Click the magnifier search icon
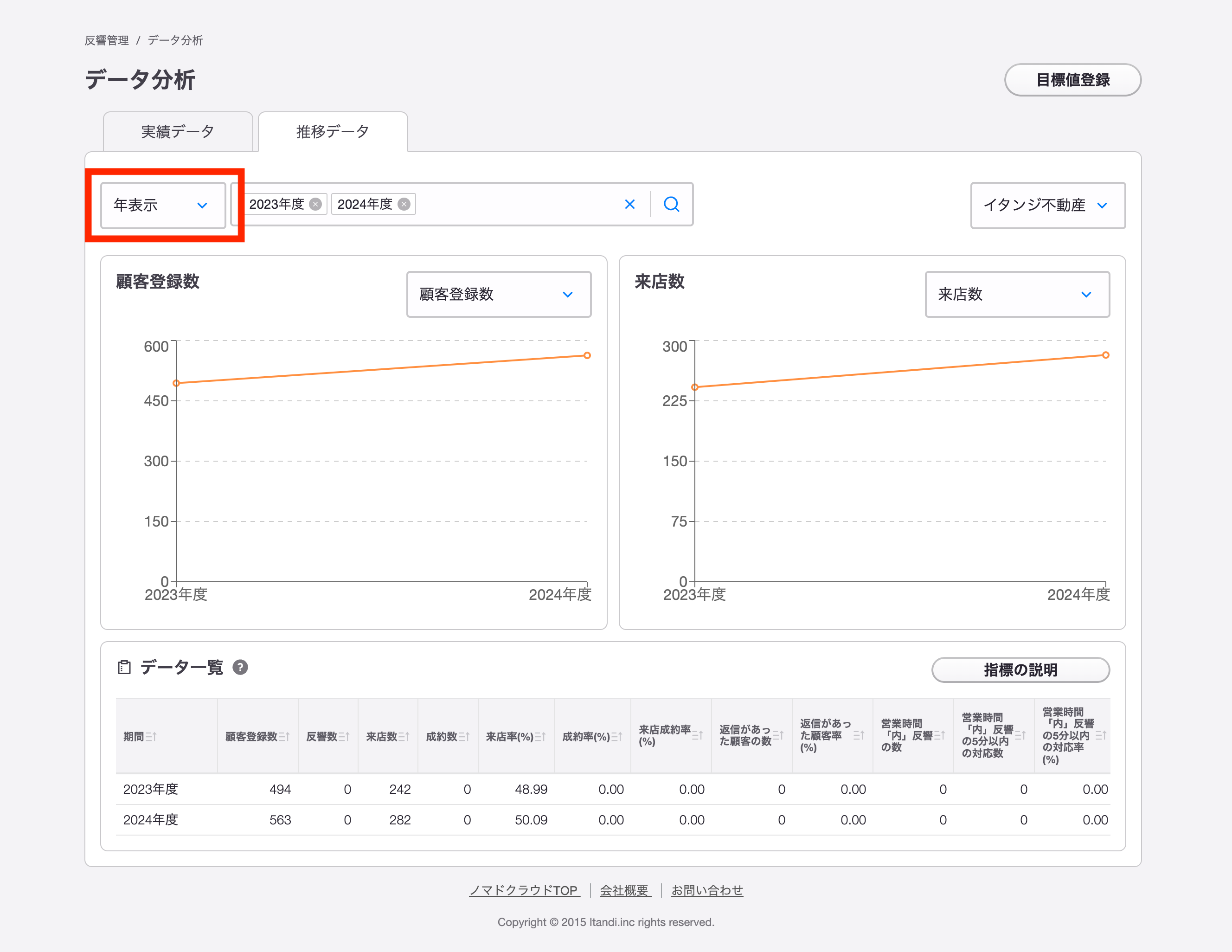Viewport: 1232px width, 952px height. tap(671, 204)
